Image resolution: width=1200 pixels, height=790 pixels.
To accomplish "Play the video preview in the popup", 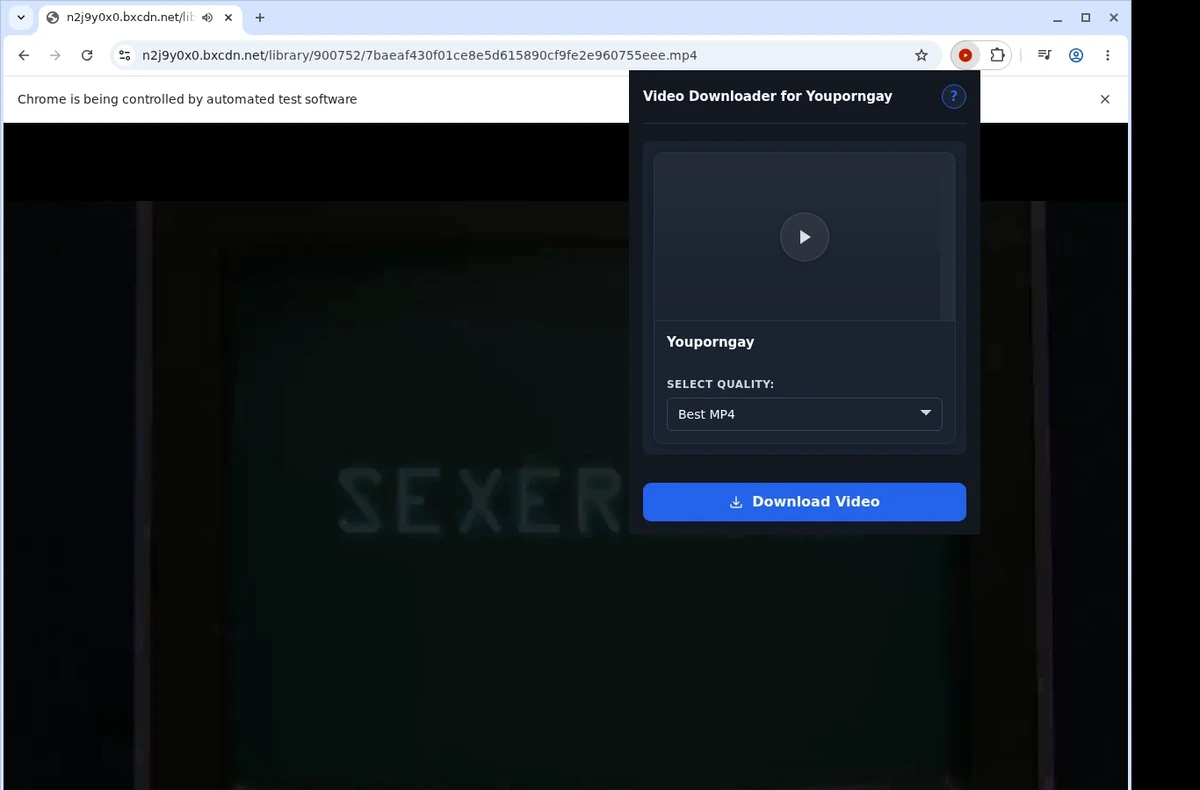I will pyautogui.click(x=804, y=237).
